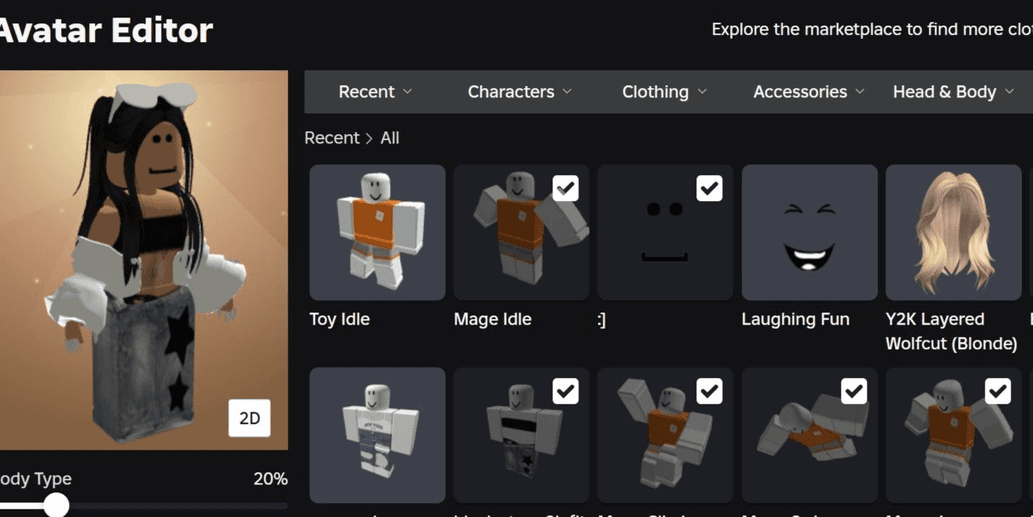Click the Laughing Fun label
The image size is (1033, 517).
[x=795, y=319]
